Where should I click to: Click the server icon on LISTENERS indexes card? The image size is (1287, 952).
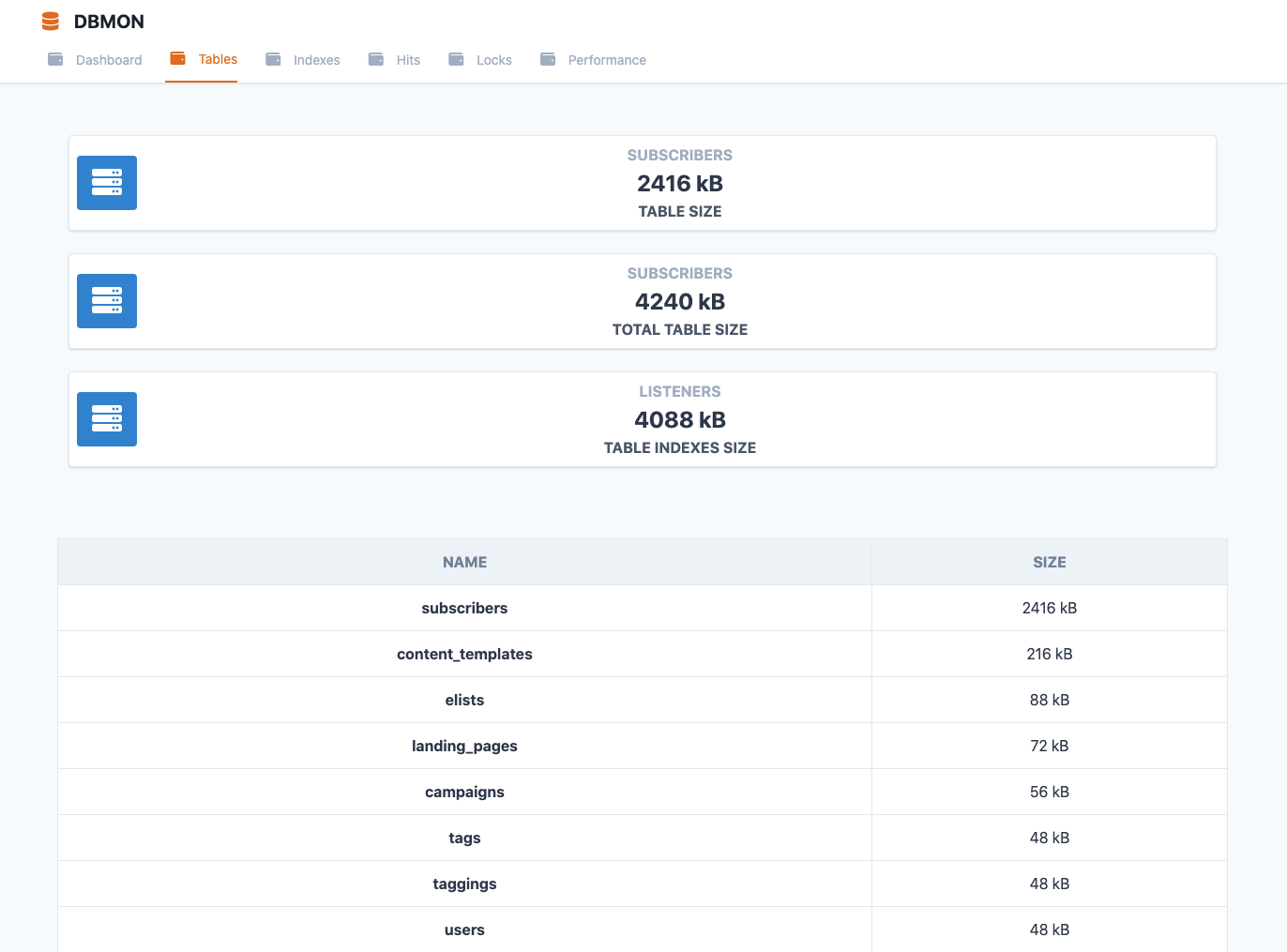click(x=106, y=419)
